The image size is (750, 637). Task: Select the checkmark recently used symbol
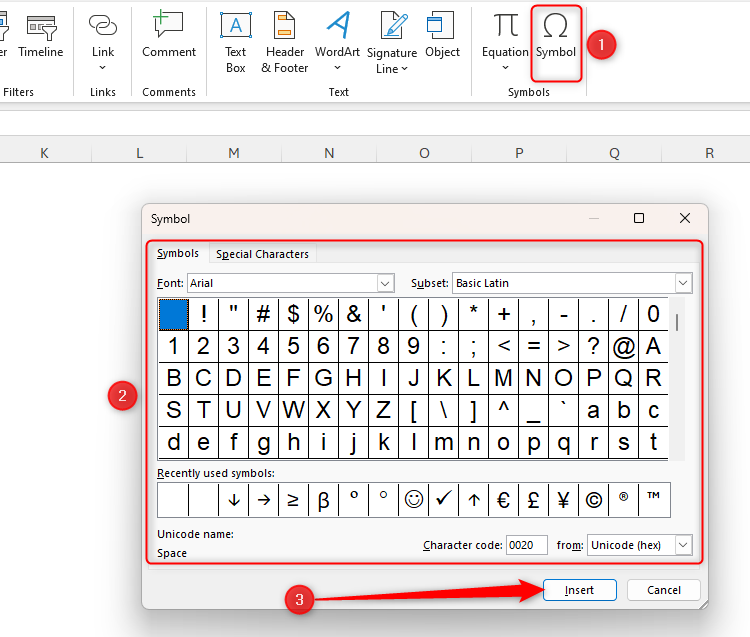(443, 500)
